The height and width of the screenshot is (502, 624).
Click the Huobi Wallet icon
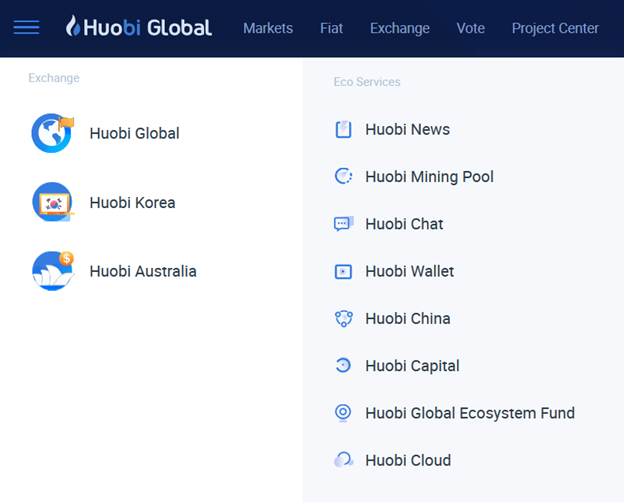click(x=343, y=272)
